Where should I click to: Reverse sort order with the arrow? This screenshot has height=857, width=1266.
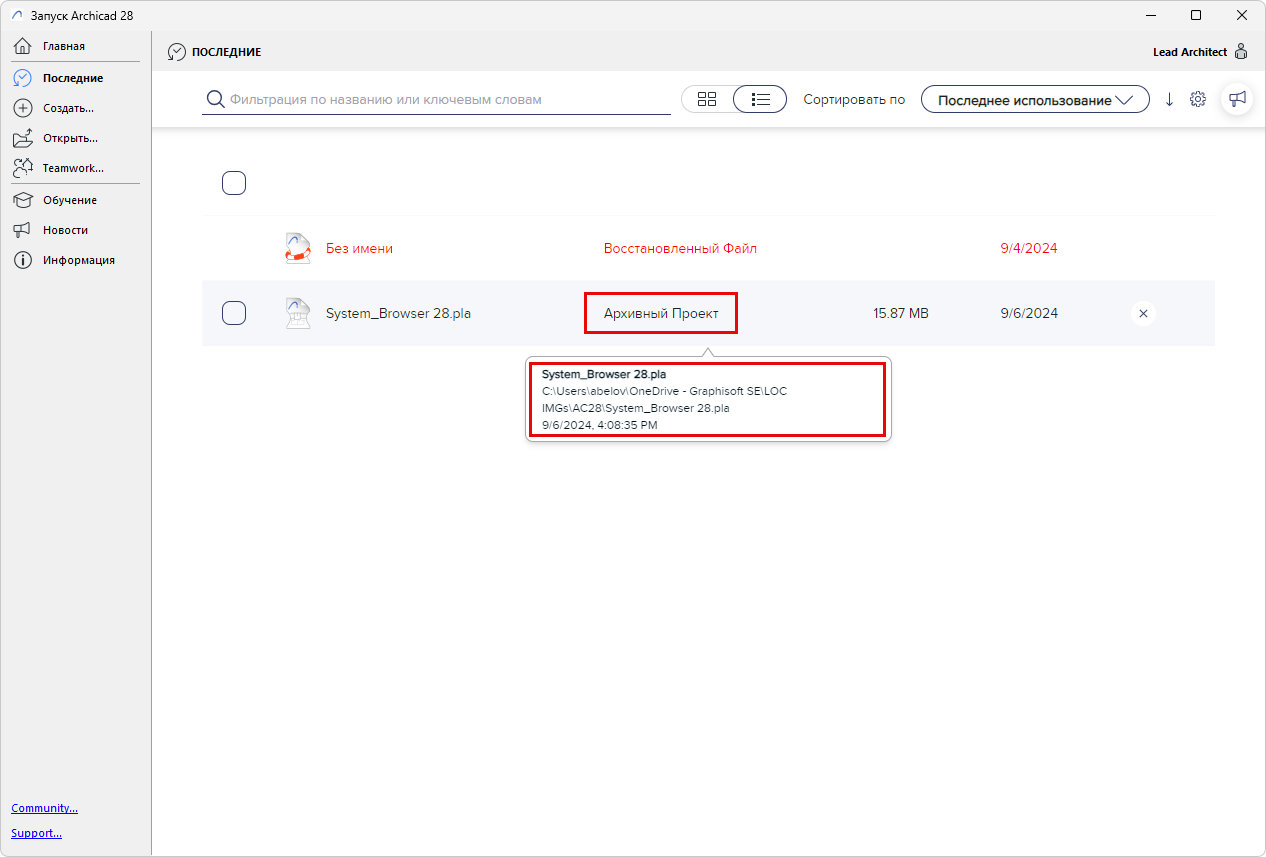[1169, 100]
